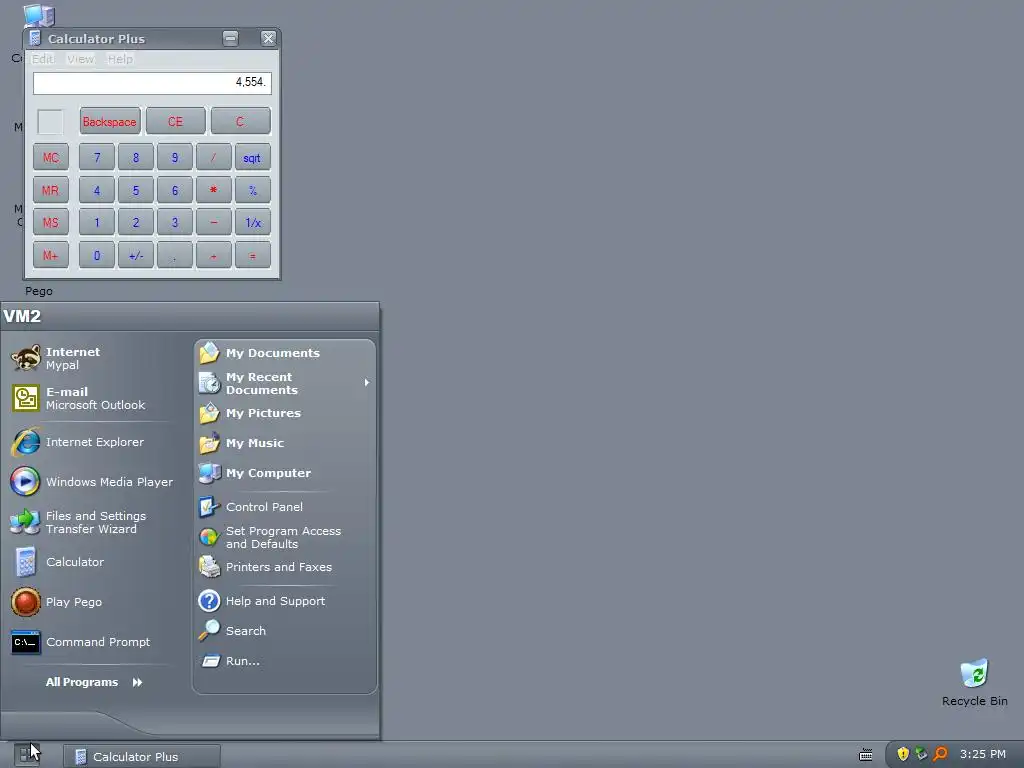Click digit 3 on calculator
1024x768 pixels.
(174, 223)
